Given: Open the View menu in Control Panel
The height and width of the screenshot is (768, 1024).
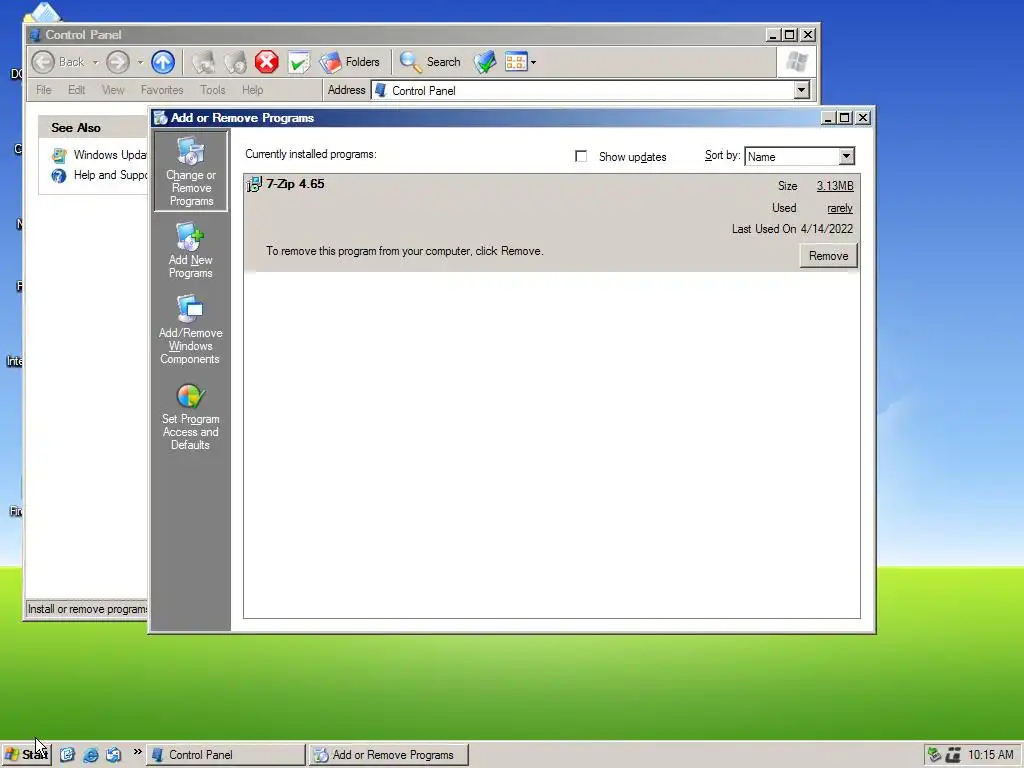Looking at the screenshot, I should (x=113, y=90).
